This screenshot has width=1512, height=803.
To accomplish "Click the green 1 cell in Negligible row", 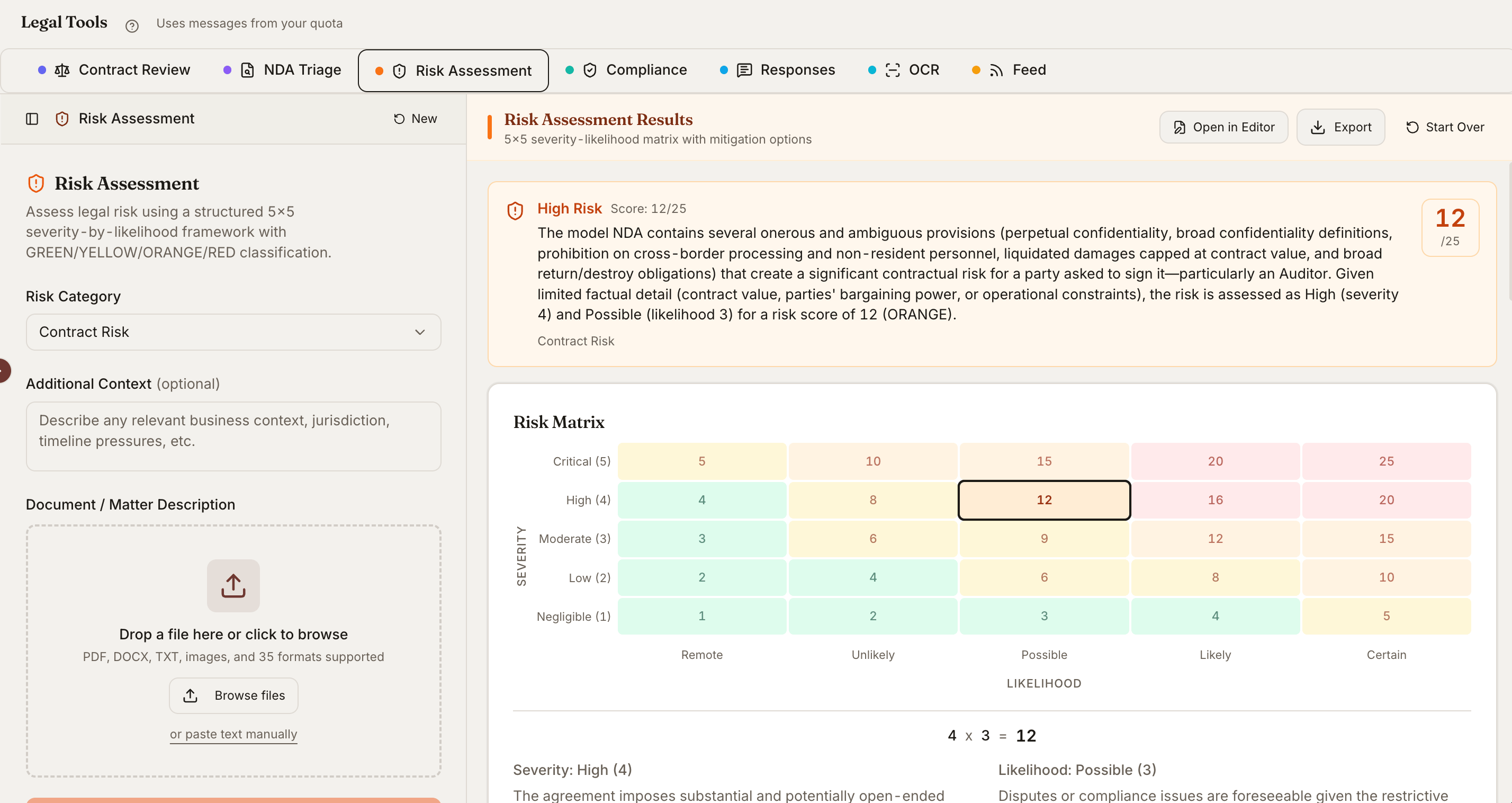I will coord(701,615).
